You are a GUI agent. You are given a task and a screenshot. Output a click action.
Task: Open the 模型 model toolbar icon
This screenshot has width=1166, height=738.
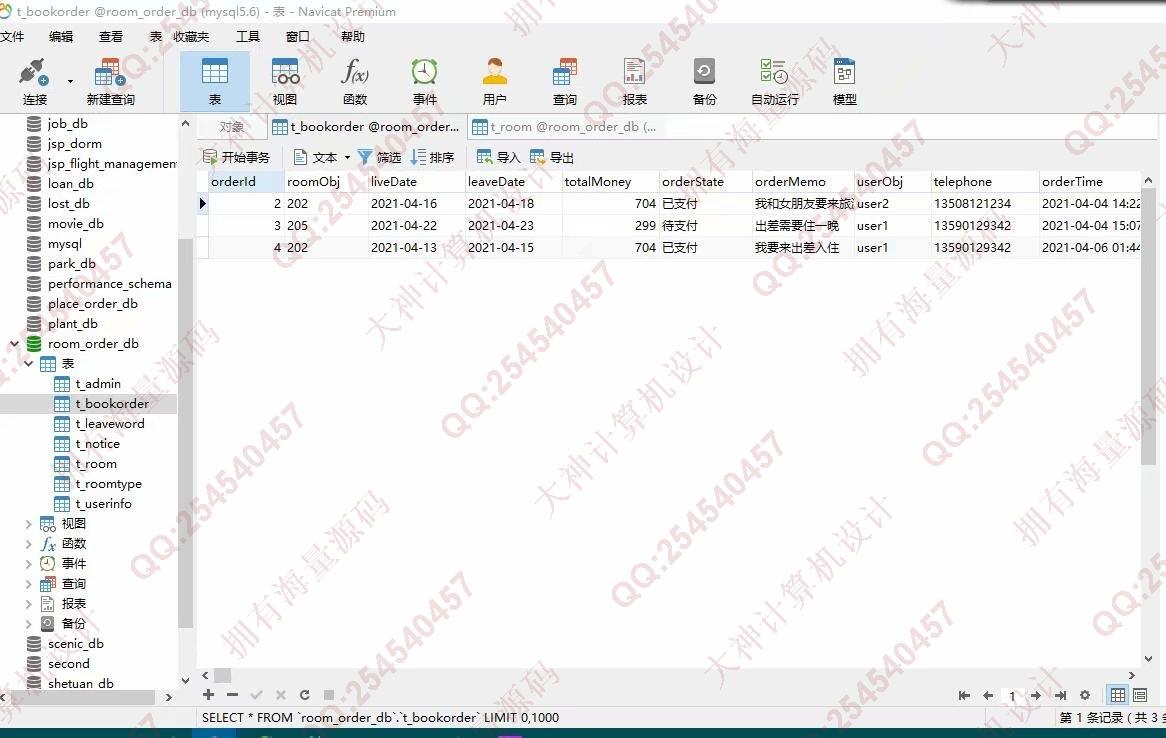845,82
